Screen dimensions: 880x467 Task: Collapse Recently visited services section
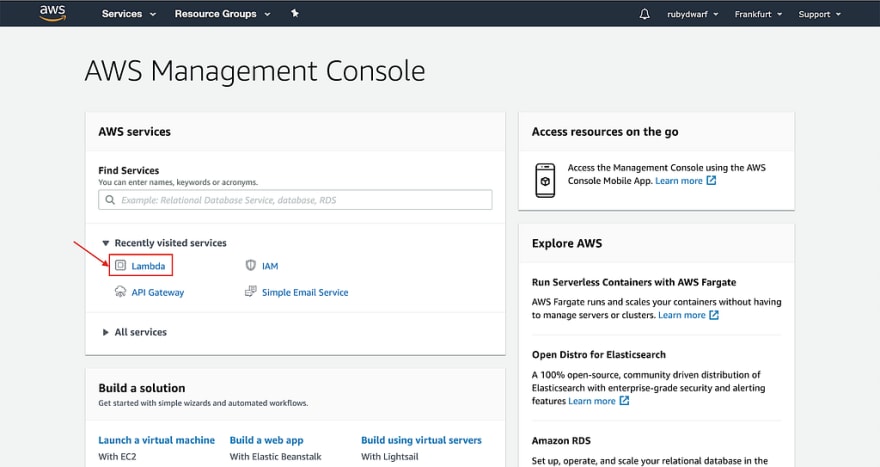point(164,243)
